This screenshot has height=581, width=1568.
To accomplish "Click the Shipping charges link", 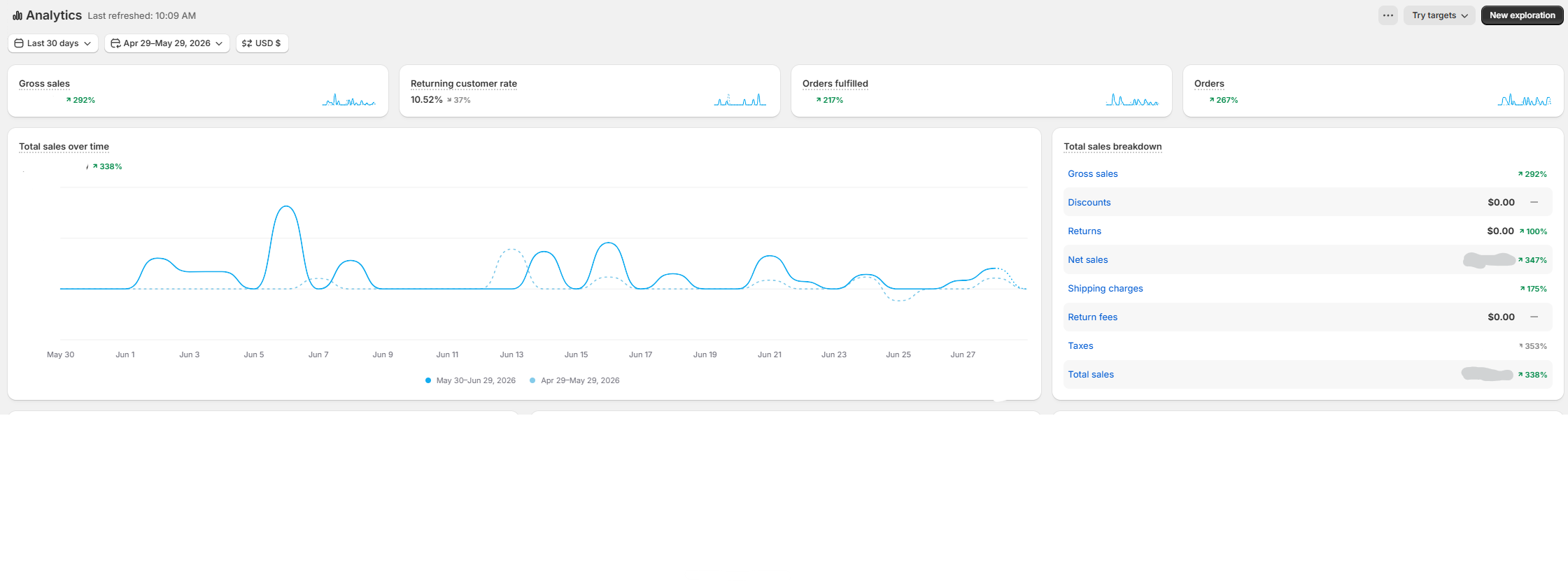I will 1106,289.
